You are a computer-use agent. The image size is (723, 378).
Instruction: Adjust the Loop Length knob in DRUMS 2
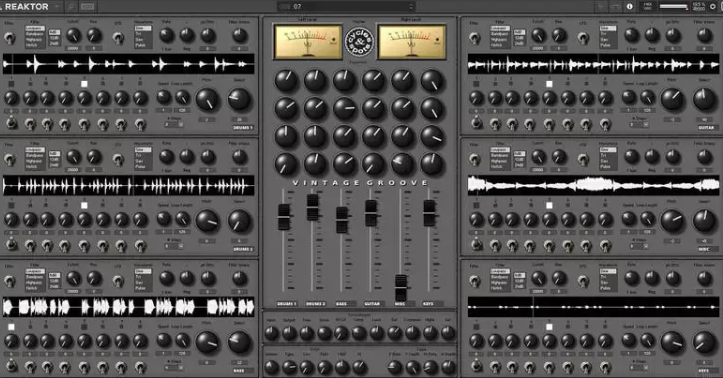coord(183,219)
